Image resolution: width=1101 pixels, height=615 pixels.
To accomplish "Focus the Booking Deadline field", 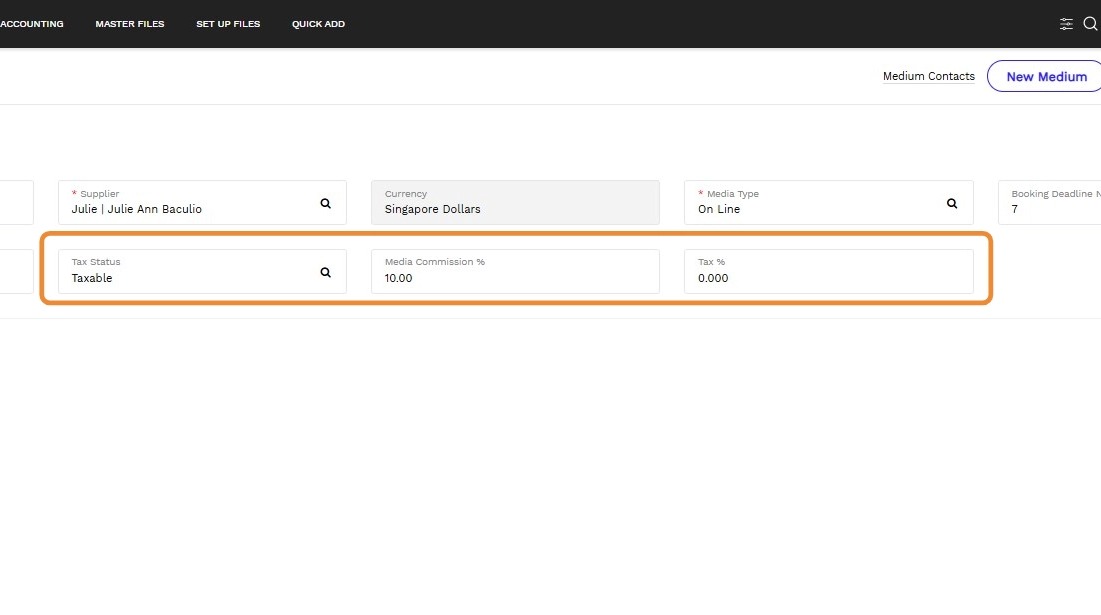I will coord(1050,203).
